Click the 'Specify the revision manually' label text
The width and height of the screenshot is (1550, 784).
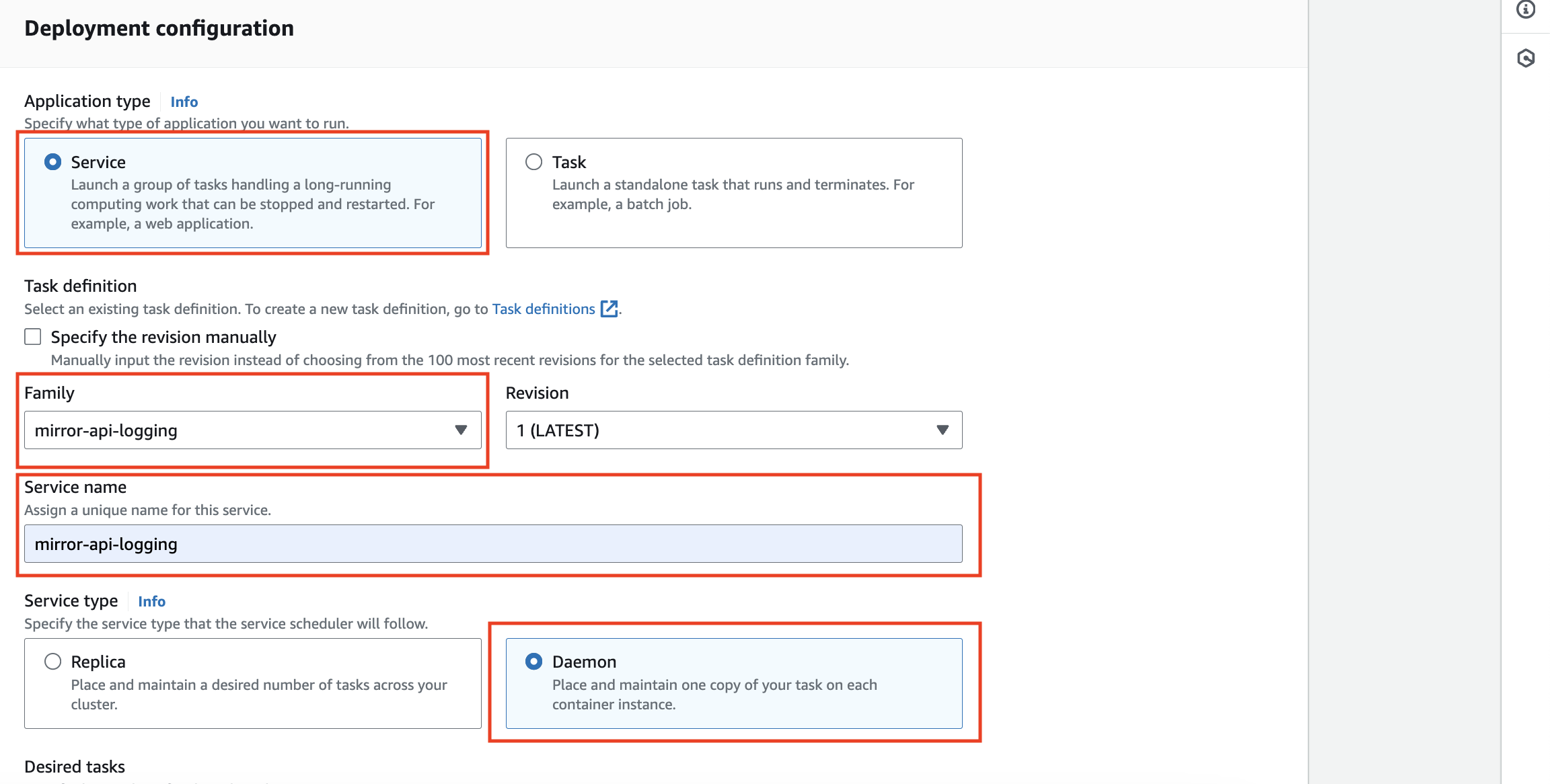tap(163, 337)
